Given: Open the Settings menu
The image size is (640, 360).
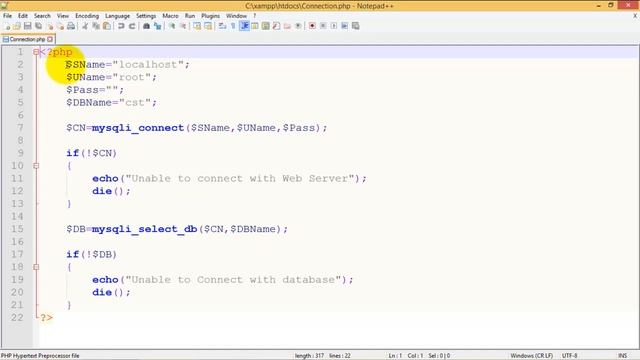Looking at the screenshot, I should click(x=146, y=16).
